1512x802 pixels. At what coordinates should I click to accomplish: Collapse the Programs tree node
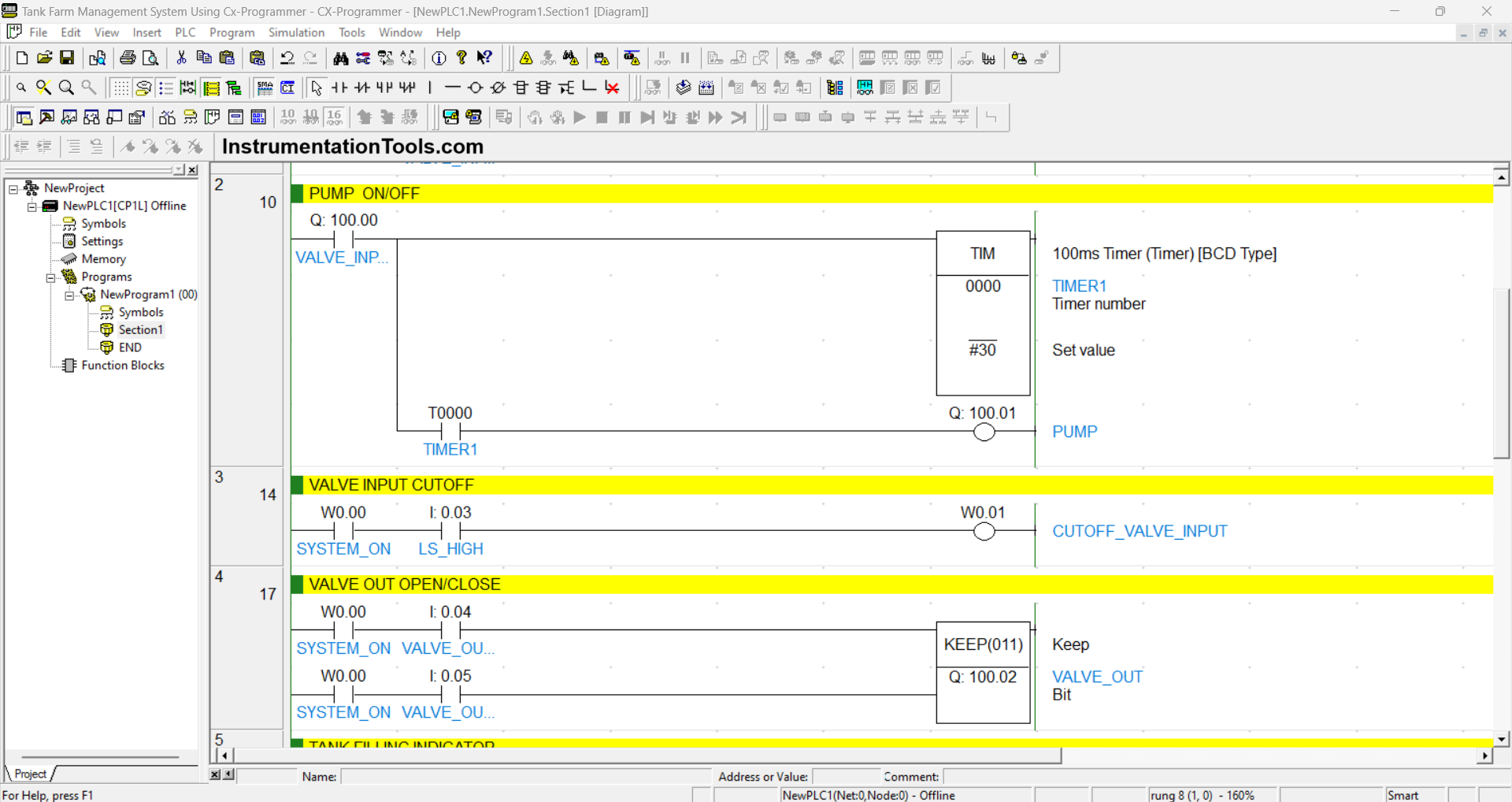click(50, 277)
